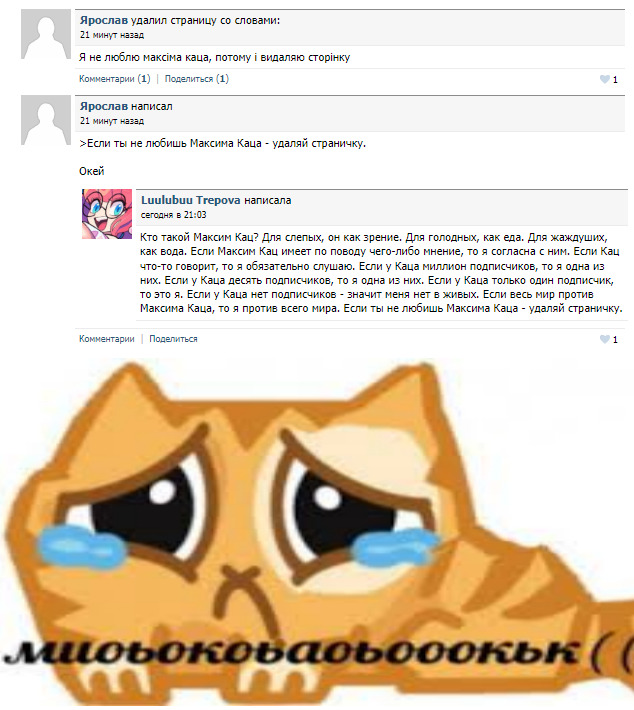This screenshot has height=710, width=634.
Task: Open the Luulubuu Trepova profile link
Action: 191,200
